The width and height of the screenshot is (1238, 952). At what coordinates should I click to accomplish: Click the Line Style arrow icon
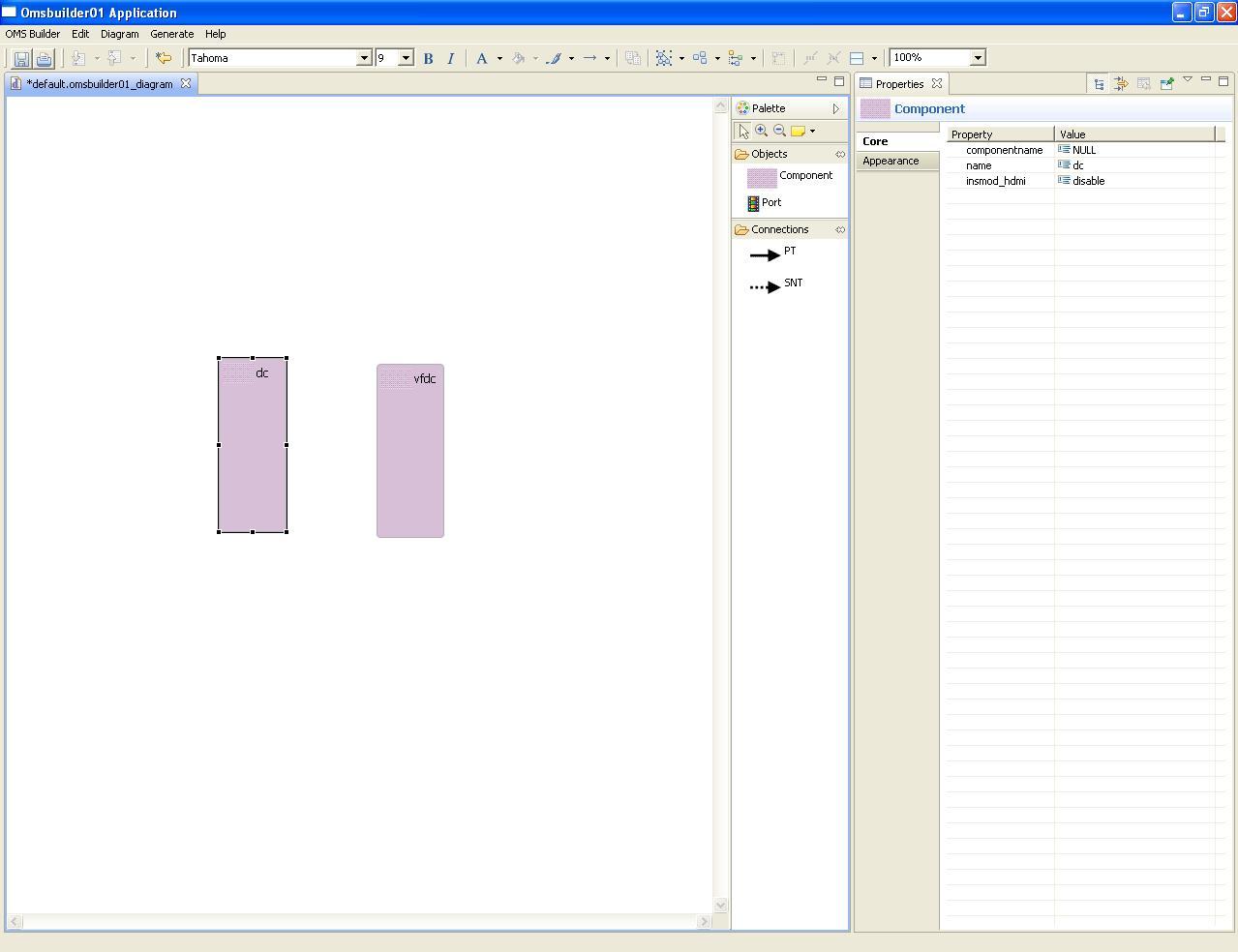pyautogui.click(x=589, y=58)
